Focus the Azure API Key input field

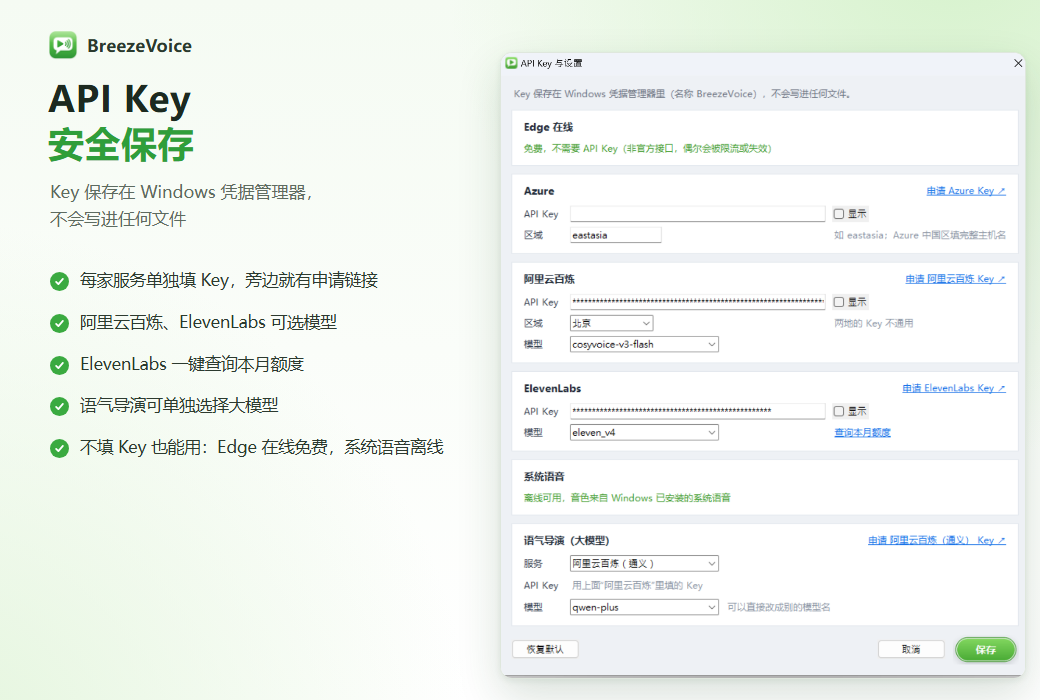pos(697,214)
